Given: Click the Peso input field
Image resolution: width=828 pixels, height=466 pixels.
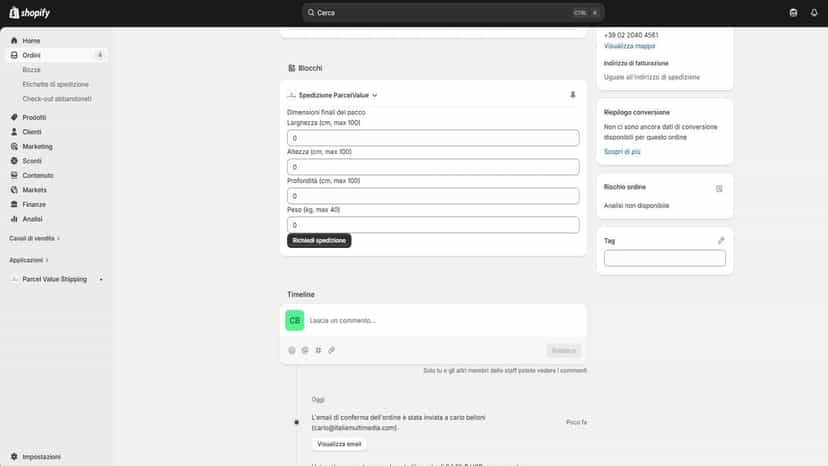Looking at the screenshot, I should point(433,225).
